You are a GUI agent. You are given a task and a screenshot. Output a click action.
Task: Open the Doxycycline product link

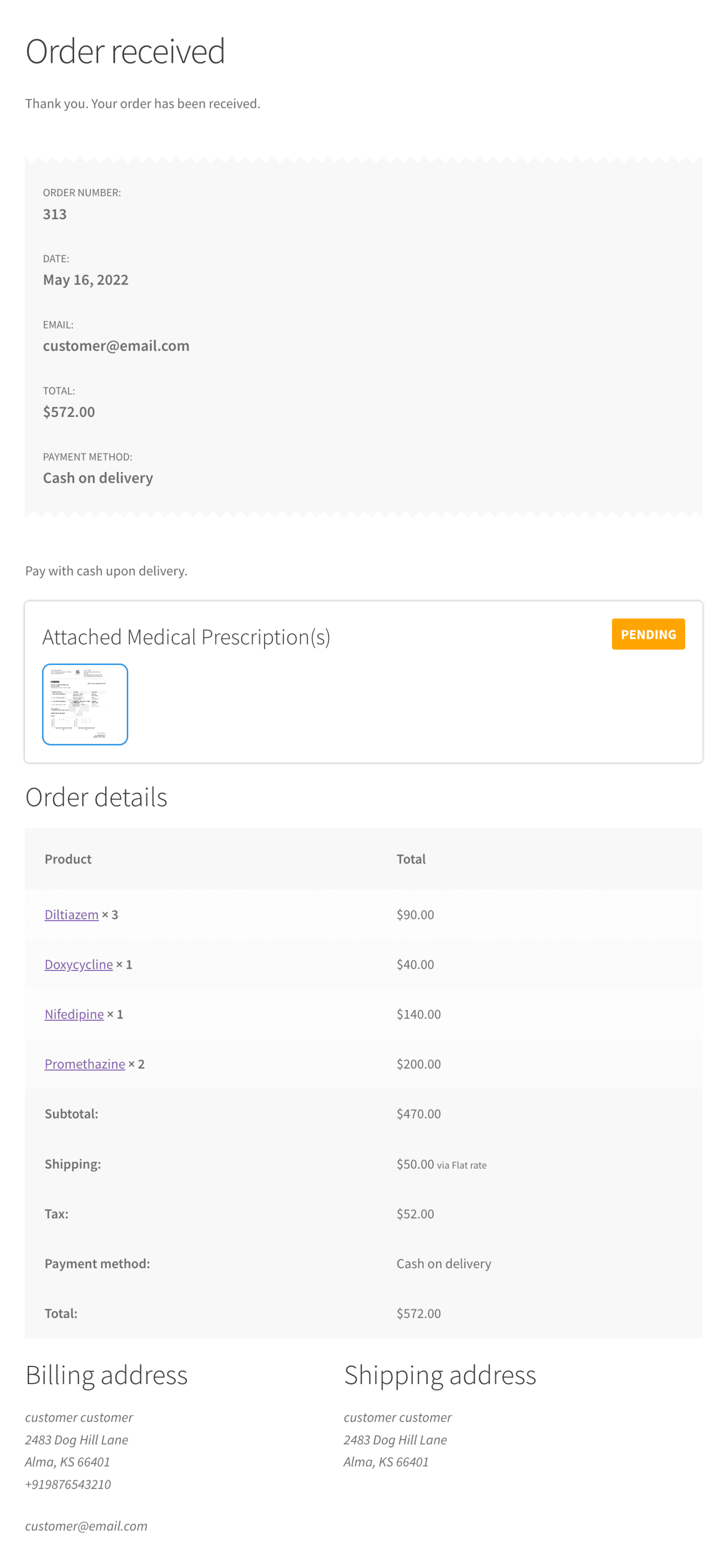78,964
